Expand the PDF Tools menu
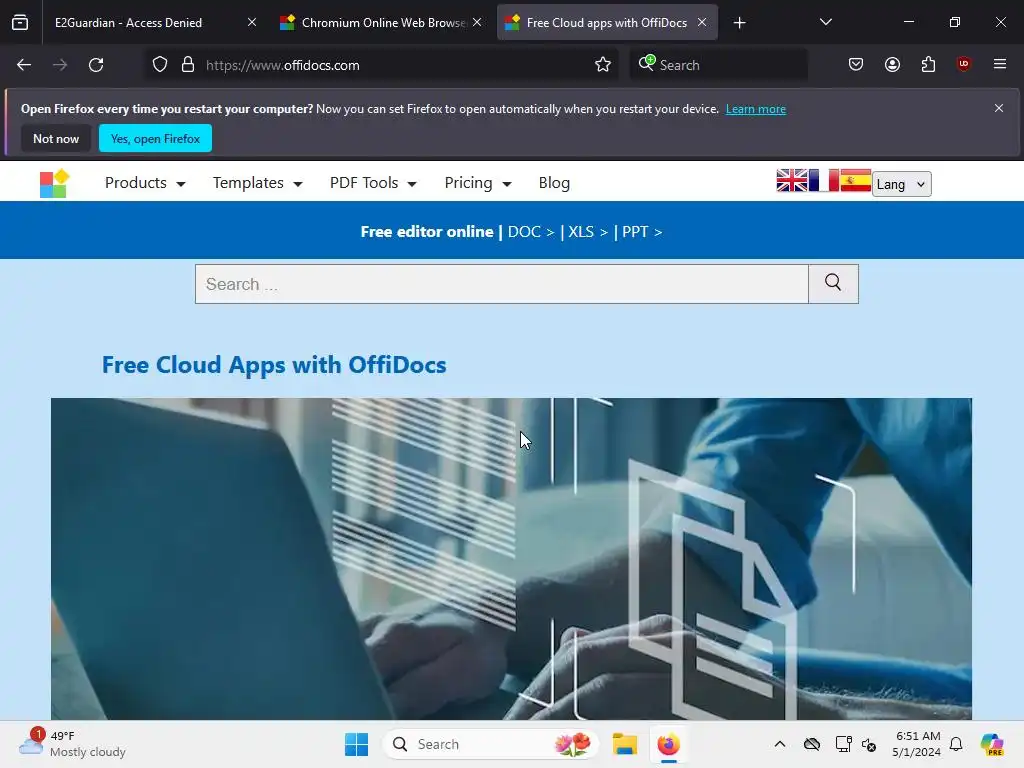The height and width of the screenshot is (768, 1024). coord(373,183)
